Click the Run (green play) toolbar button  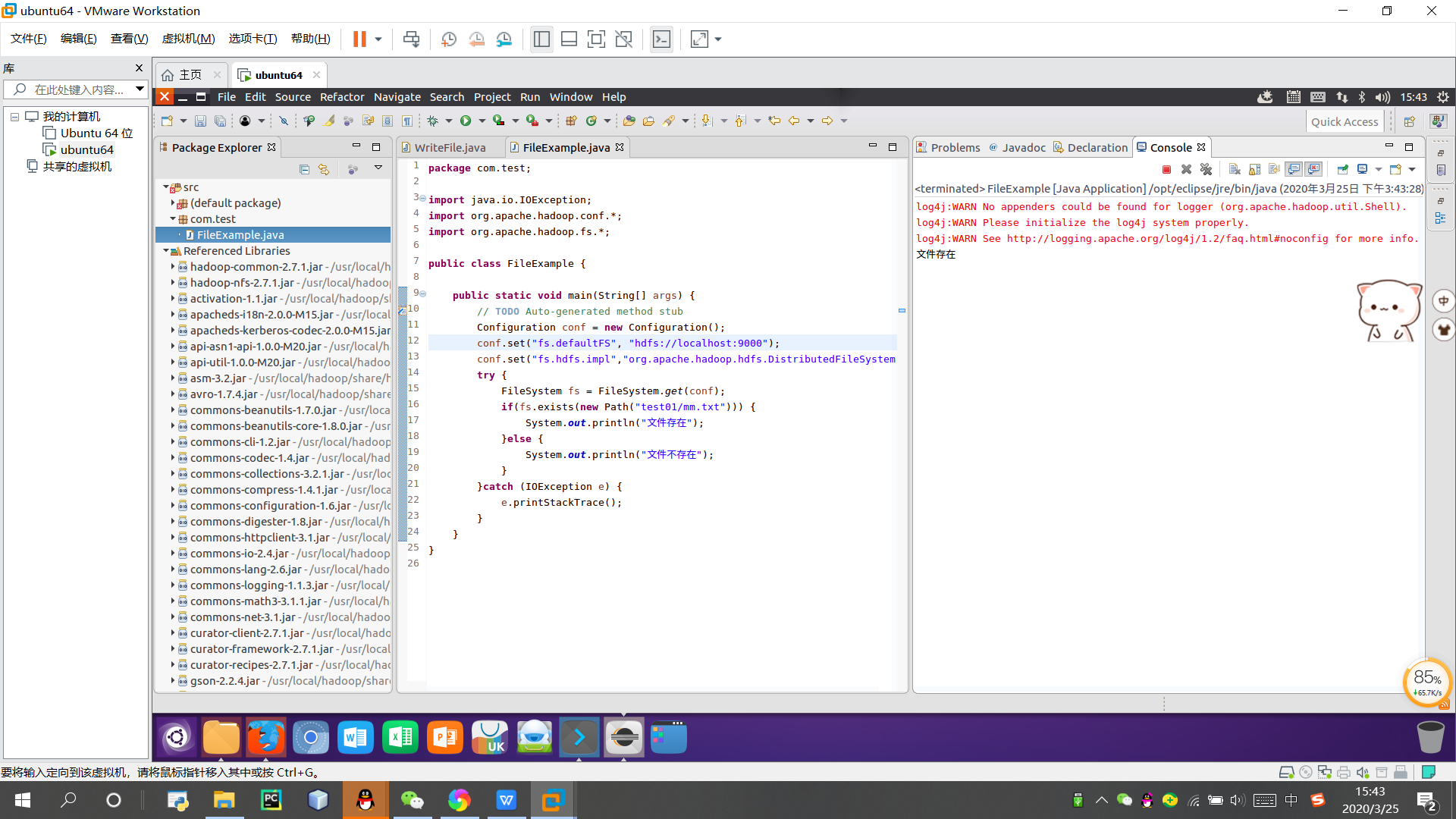click(466, 121)
